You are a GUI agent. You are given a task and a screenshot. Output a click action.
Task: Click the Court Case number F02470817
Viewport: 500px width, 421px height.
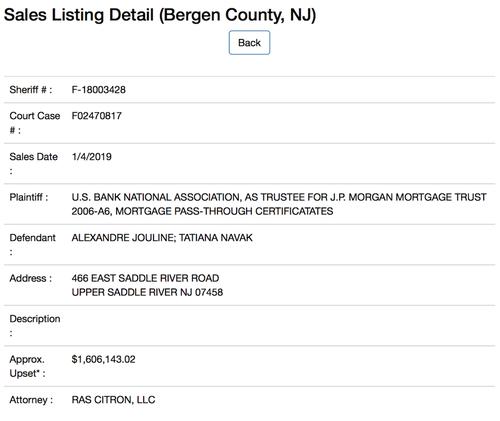(97, 116)
